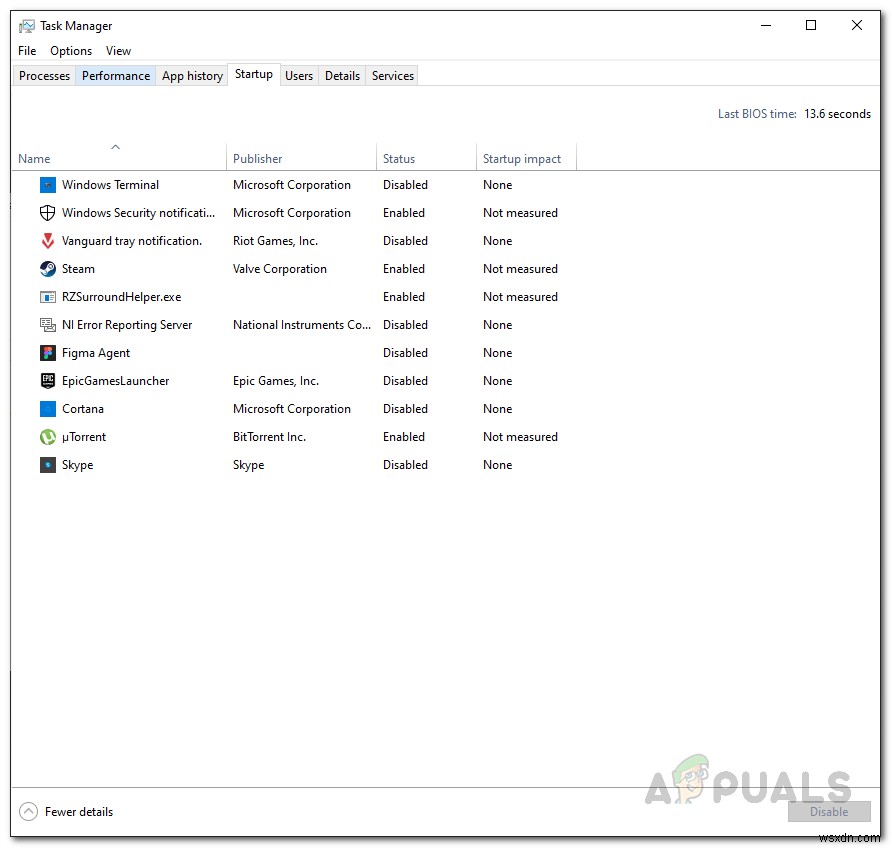Open the Options menu

[71, 51]
